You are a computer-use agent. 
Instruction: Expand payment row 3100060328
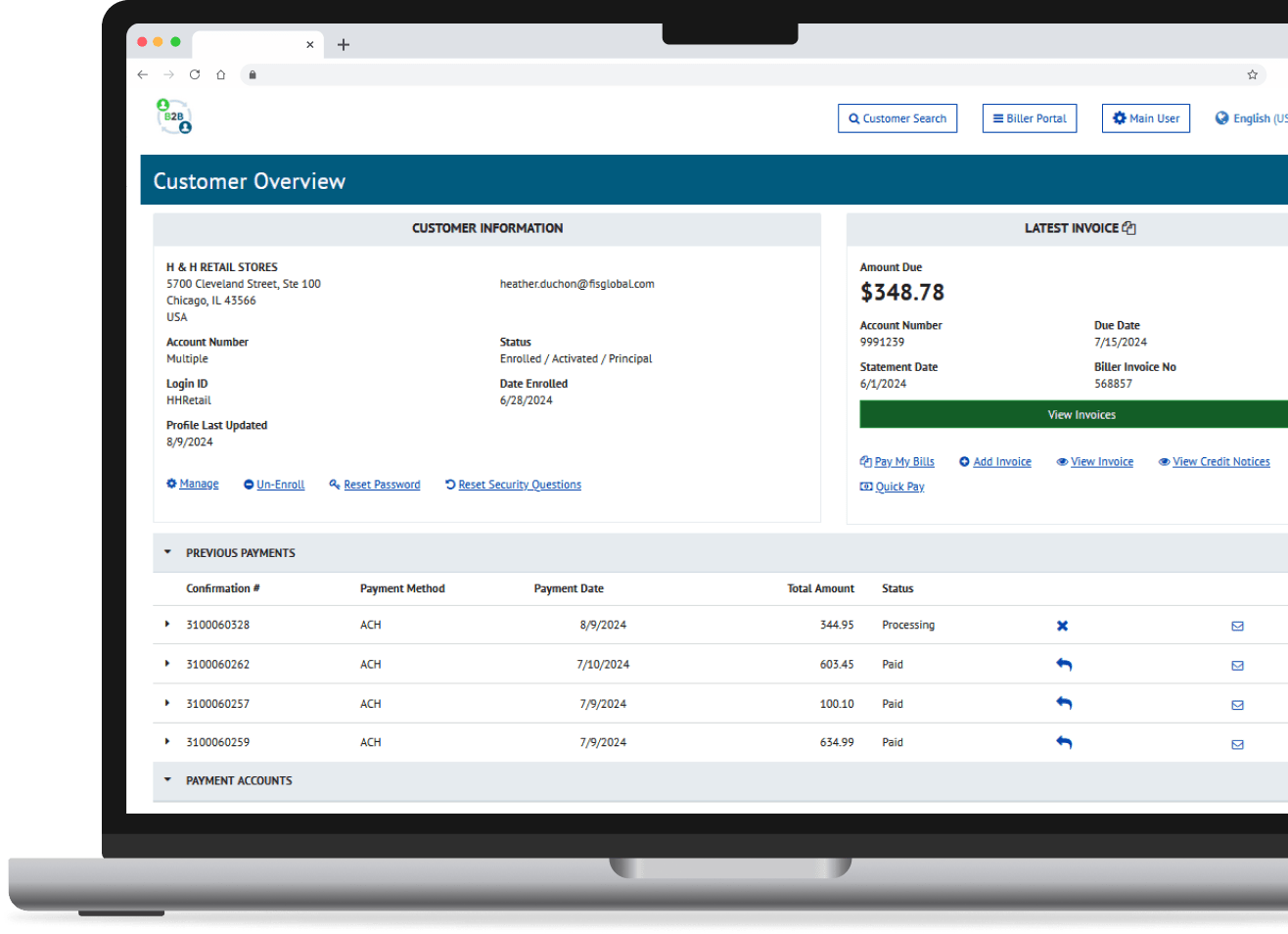[x=167, y=625]
